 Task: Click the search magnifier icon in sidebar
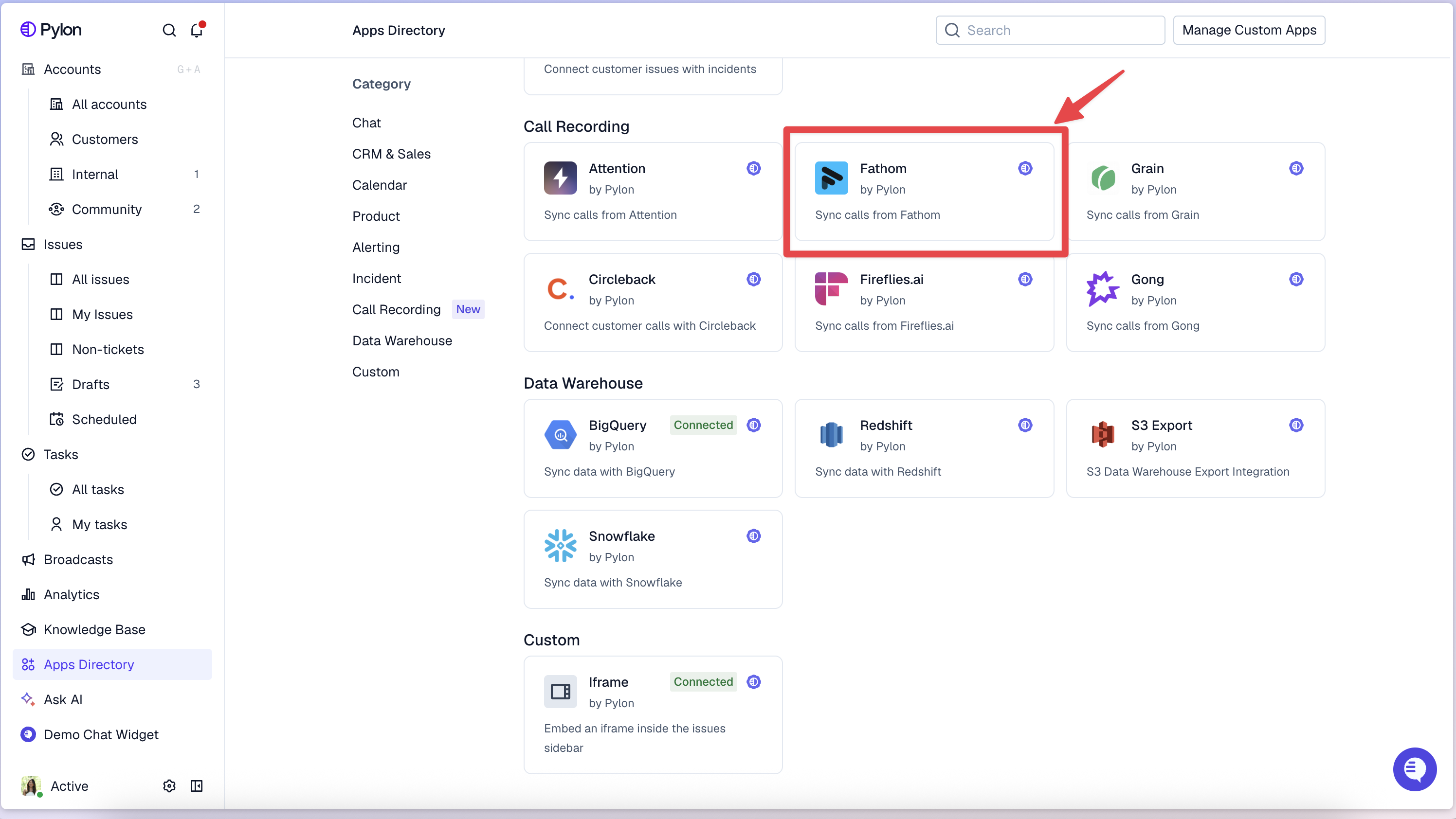coord(169,30)
